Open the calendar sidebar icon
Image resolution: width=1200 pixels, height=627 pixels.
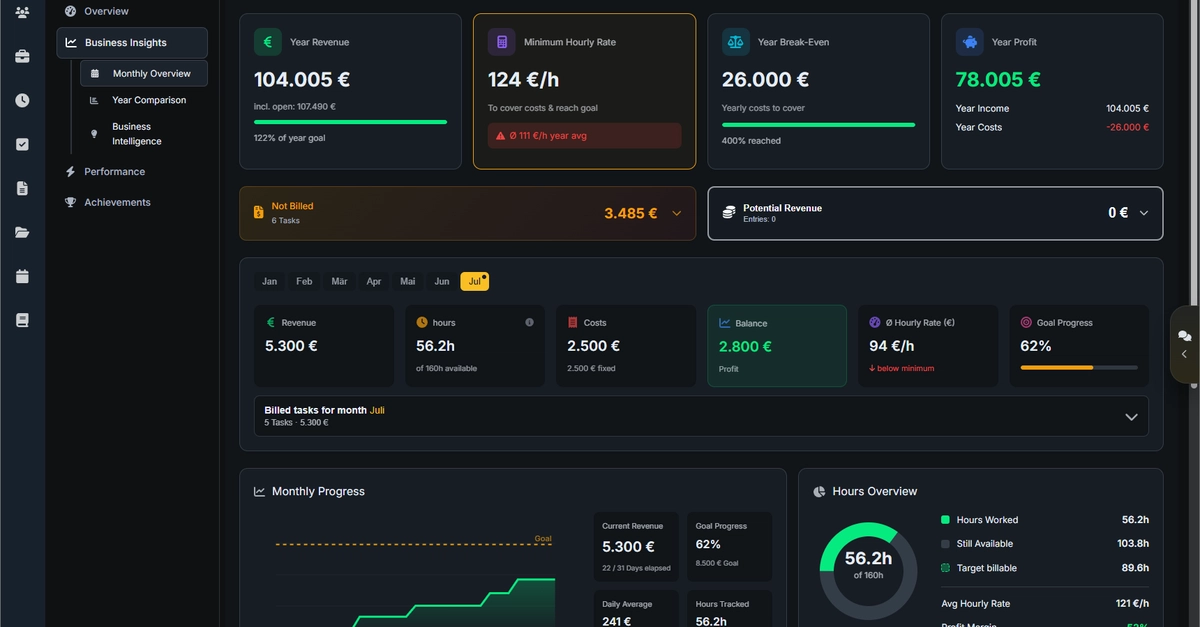(x=22, y=276)
